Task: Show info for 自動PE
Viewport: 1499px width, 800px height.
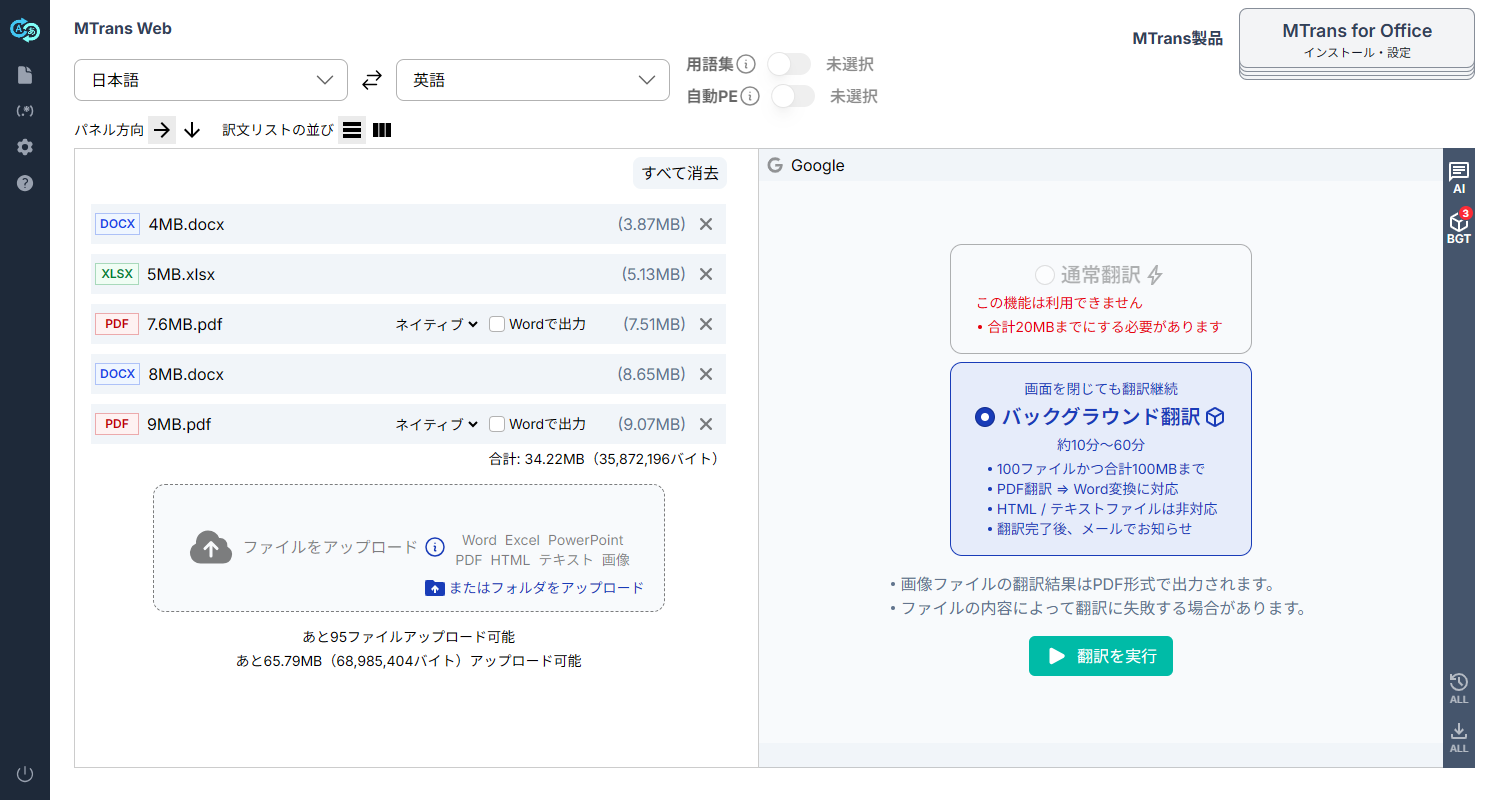Action: pos(750,97)
